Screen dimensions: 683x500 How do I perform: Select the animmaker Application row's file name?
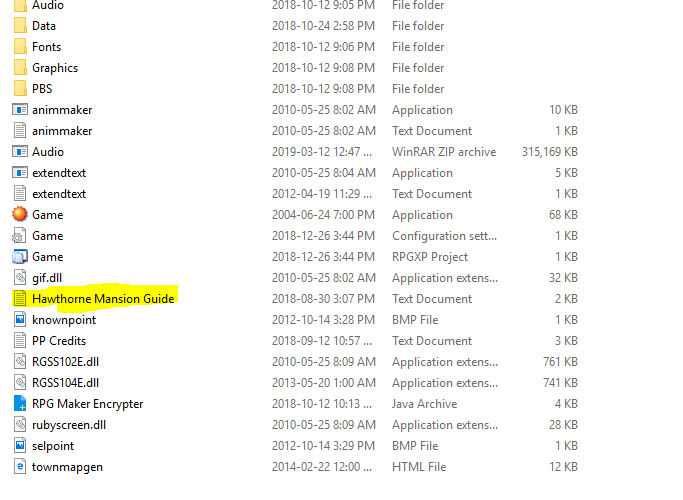point(62,110)
